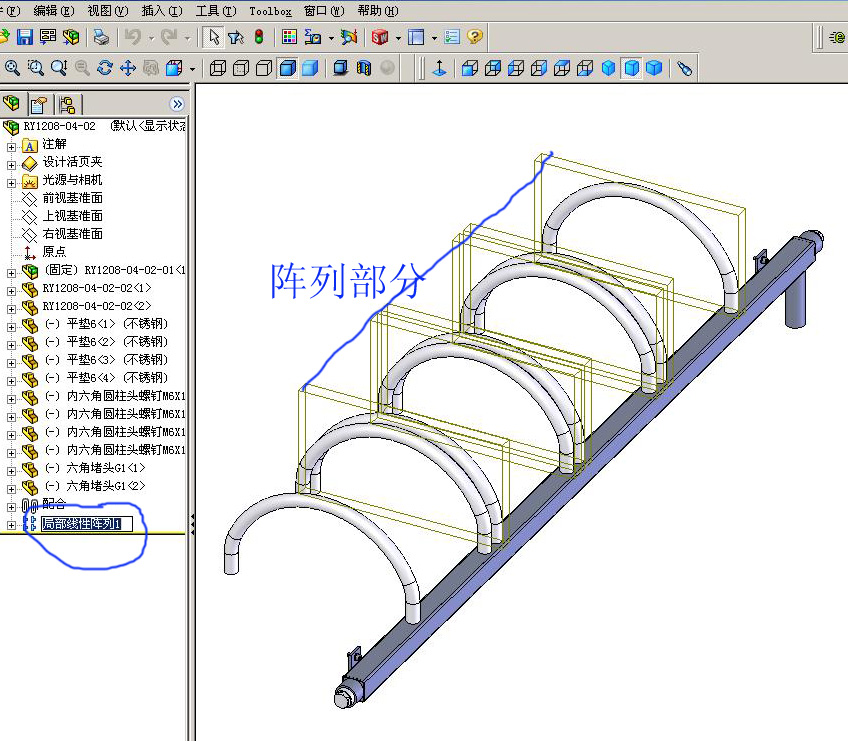The width and height of the screenshot is (848, 741).
Task: Click the Save floppy disk icon
Action: click(25, 37)
